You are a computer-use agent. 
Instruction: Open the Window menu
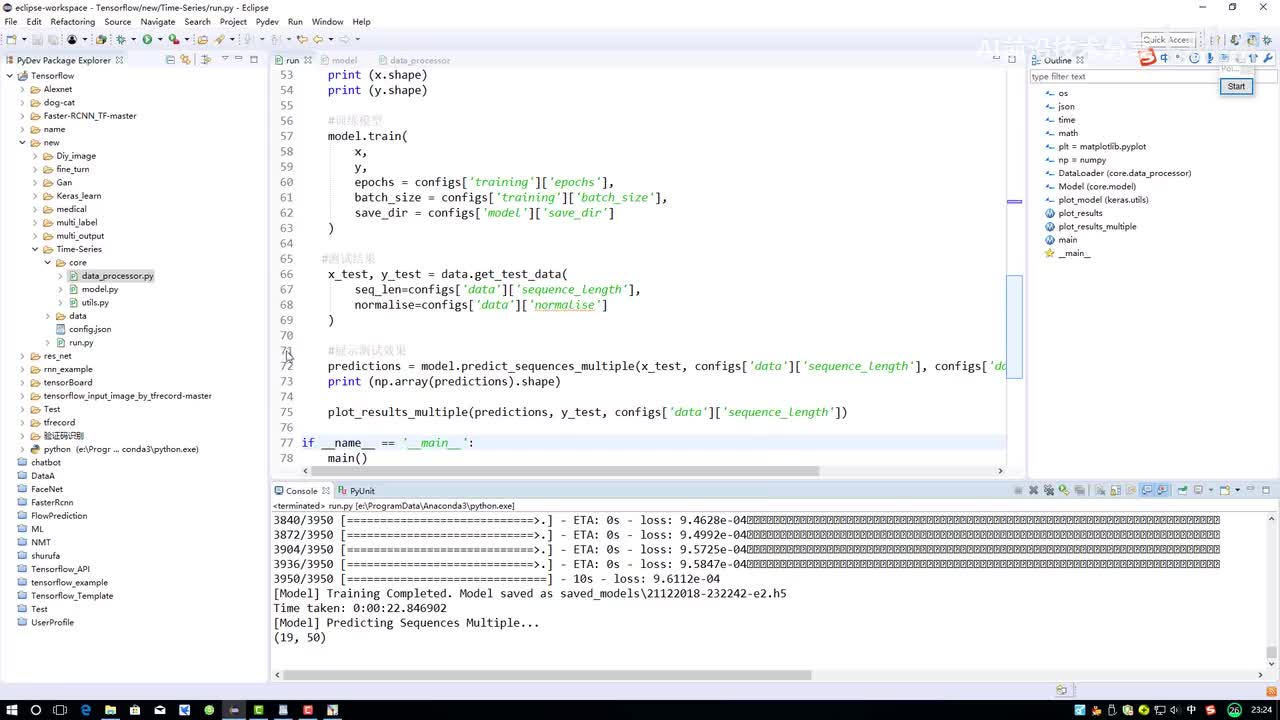[x=327, y=21]
